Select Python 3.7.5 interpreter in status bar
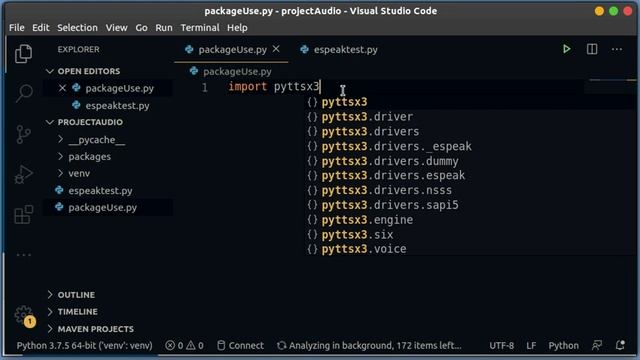This screenshot has width=640, height=360. (x=84, y=345)
